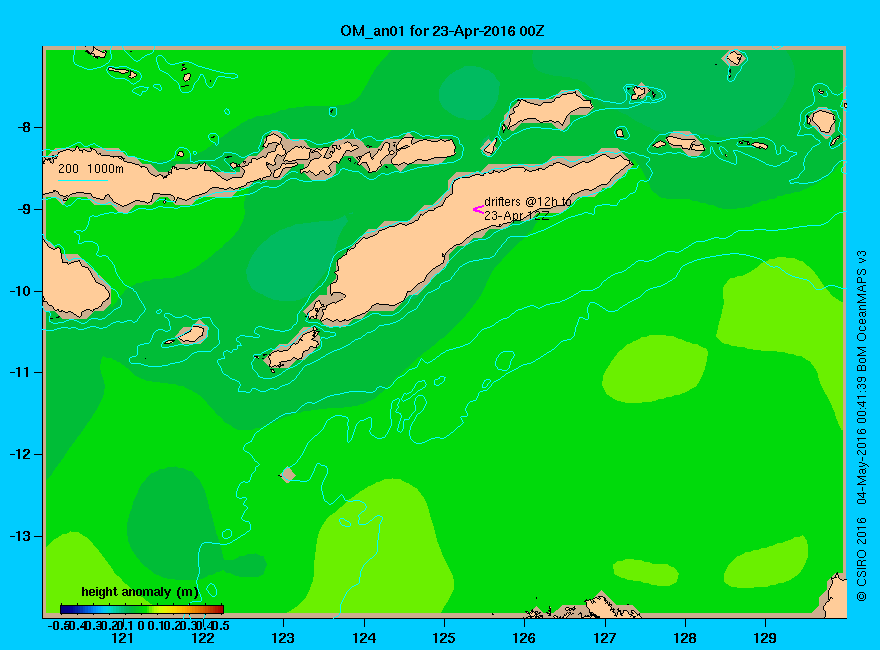Click the height anomaly color bar

142,609
